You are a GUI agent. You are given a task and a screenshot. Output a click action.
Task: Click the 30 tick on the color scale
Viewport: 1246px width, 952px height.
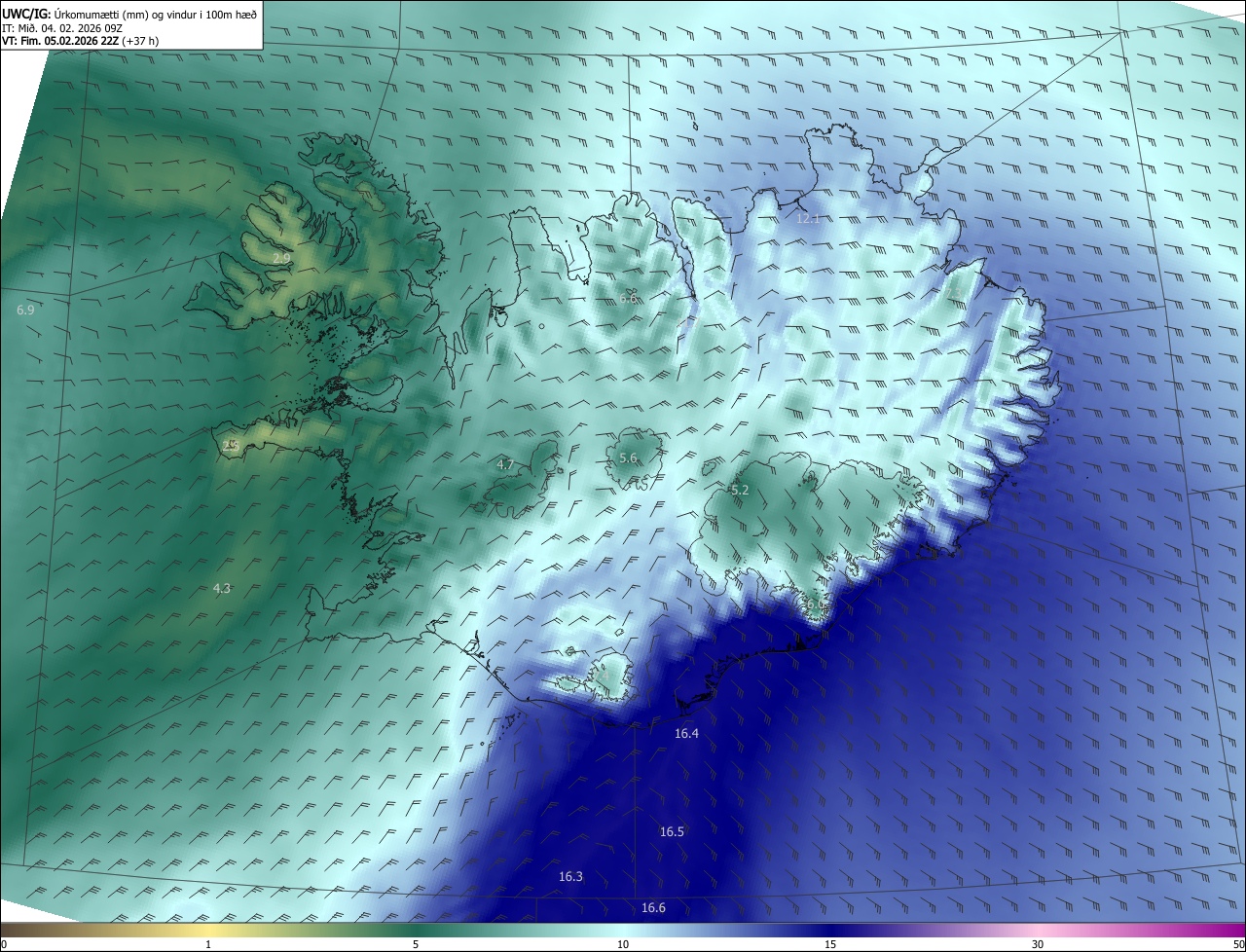[1038, 944]
